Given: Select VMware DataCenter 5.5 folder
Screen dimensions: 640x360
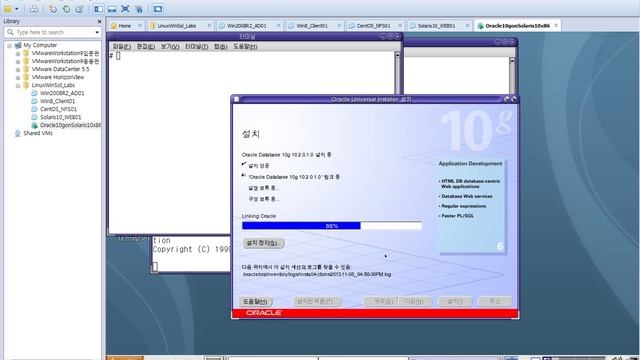Looking at the screenshot, I should pyautogui.click(x=60, y=69).
